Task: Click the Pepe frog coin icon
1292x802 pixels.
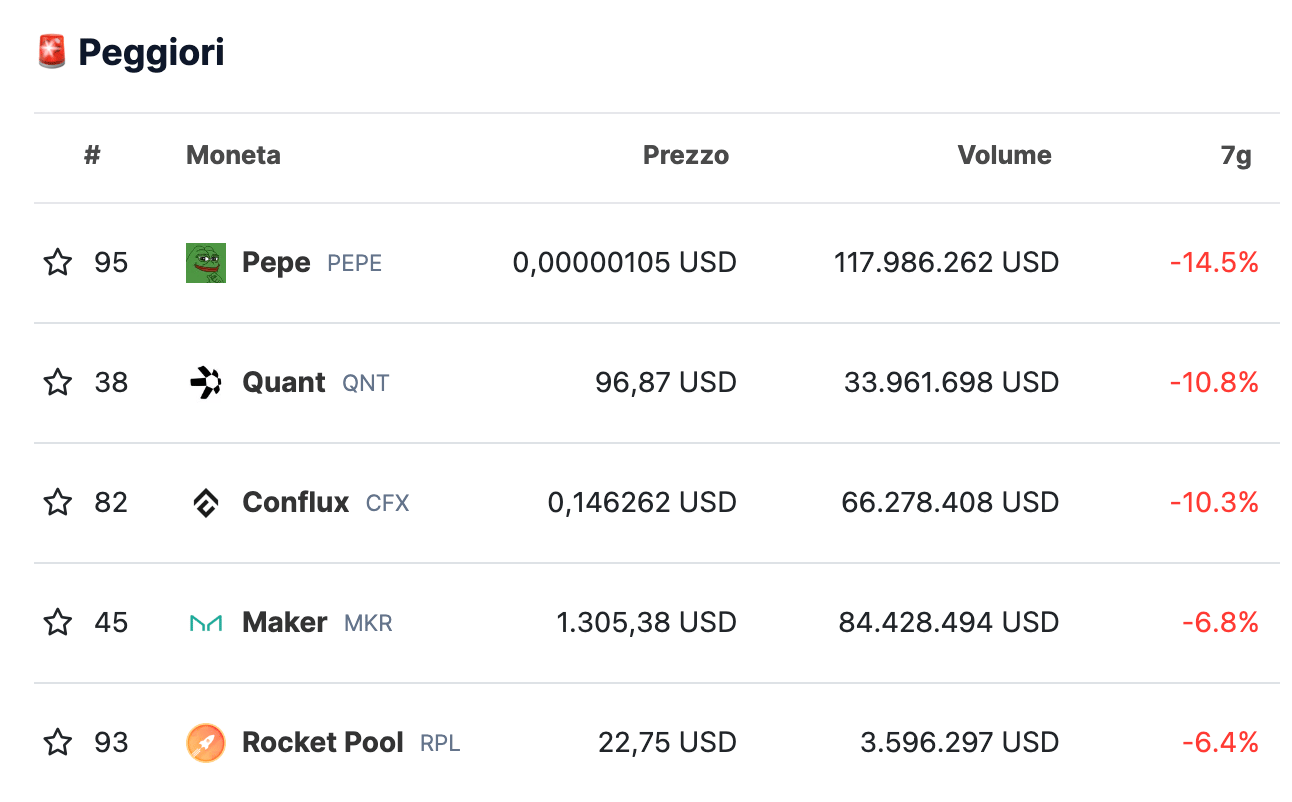Action: (x=206, y=263)
